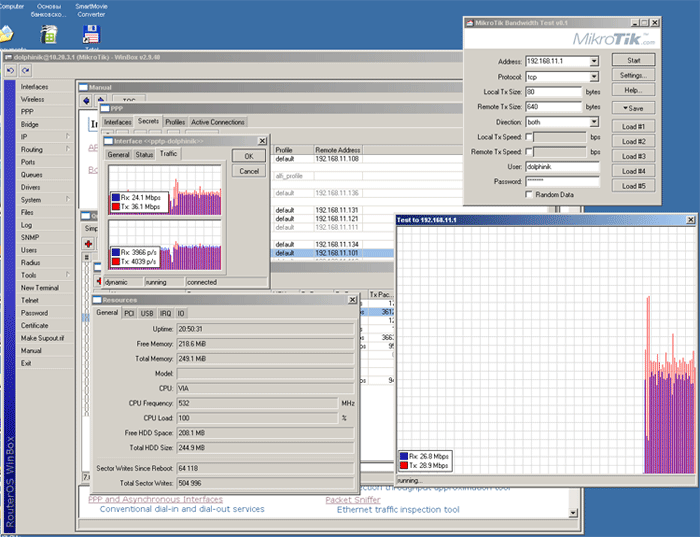Open the Address dropdown in Bandwidth Test
Viewport: 700px width, 537px height.
[594, 61]
